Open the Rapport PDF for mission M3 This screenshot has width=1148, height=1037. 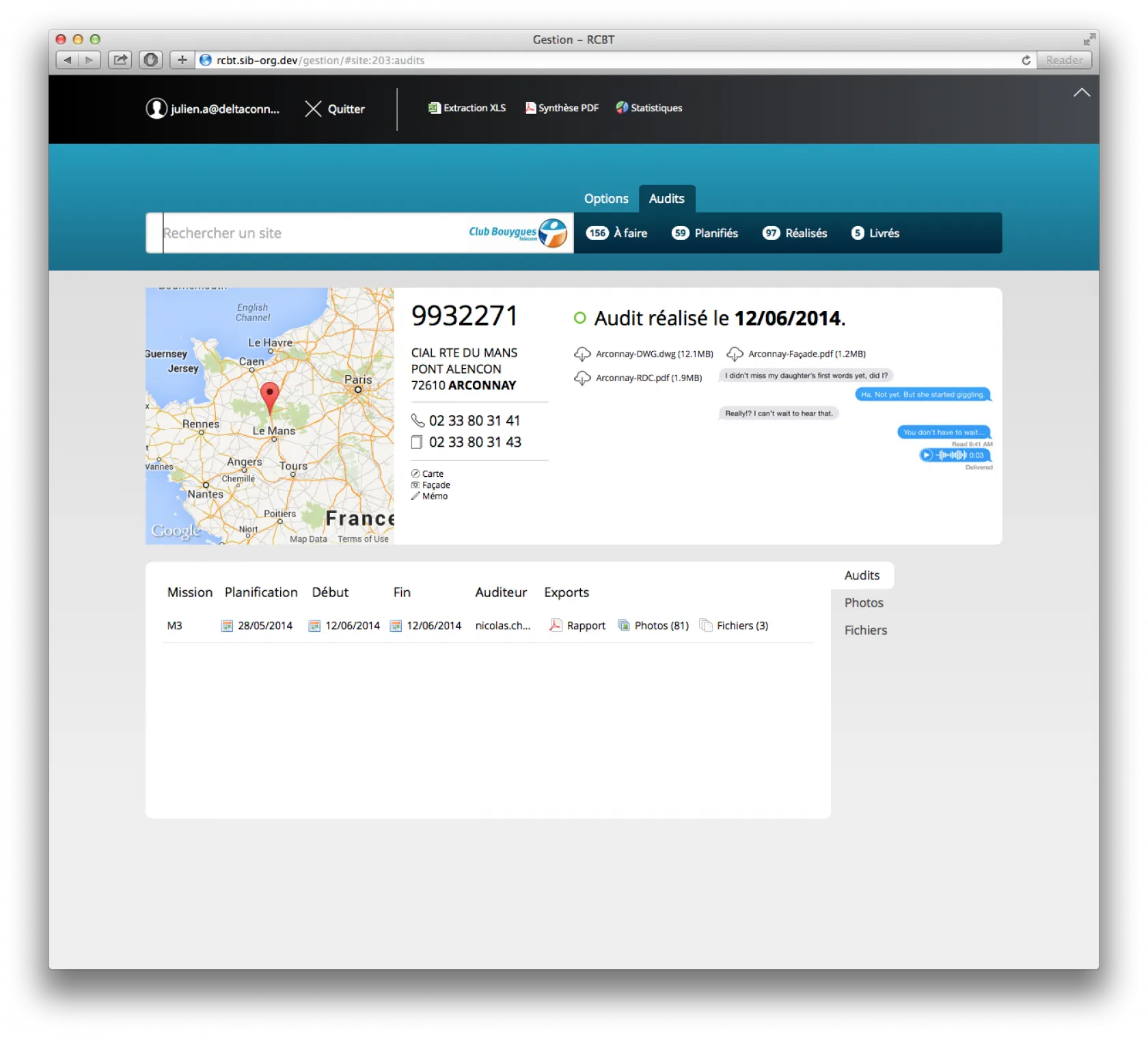pyautogui.click(x=577, y=626)
